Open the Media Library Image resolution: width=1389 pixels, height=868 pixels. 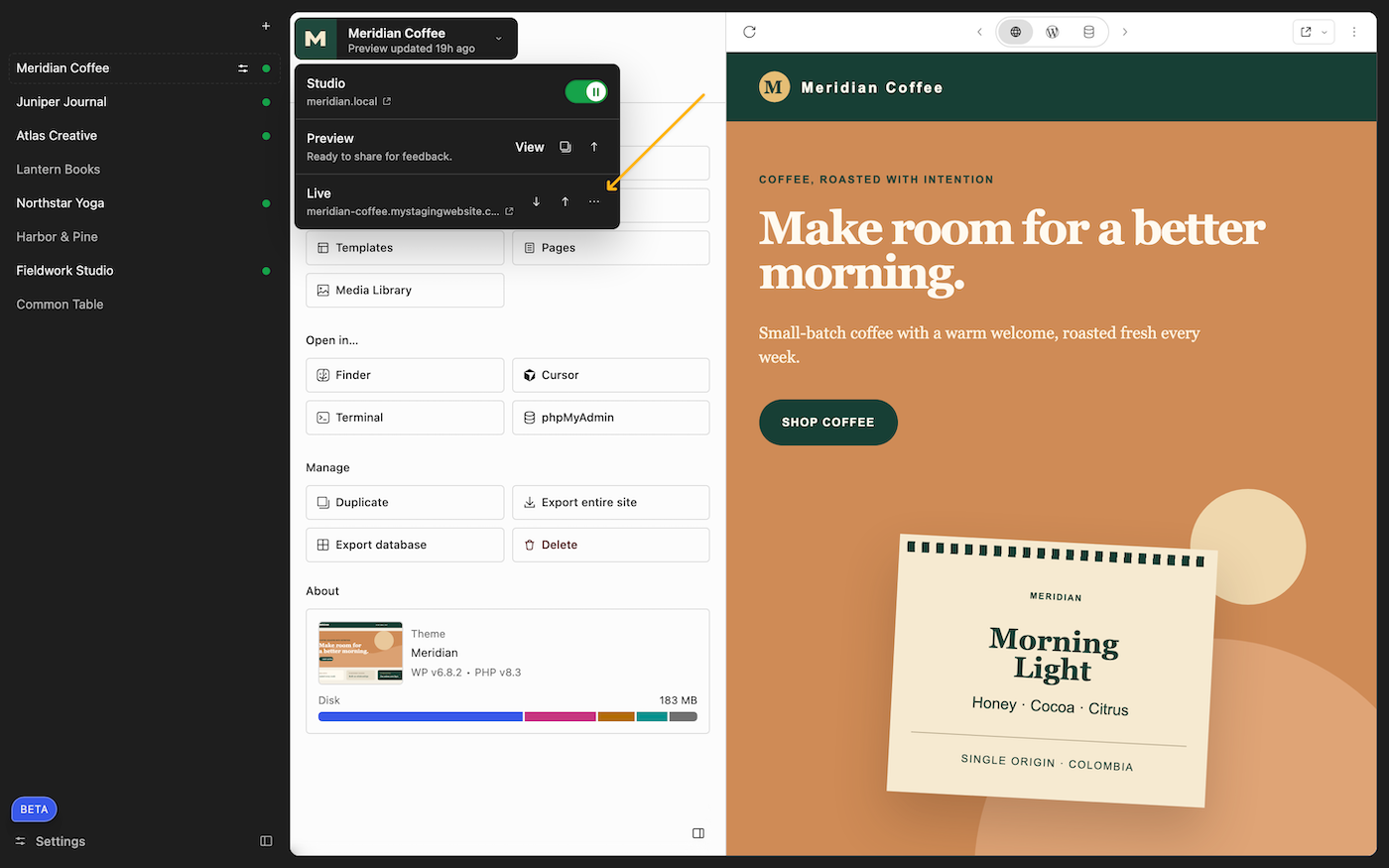tap(405, 291)
